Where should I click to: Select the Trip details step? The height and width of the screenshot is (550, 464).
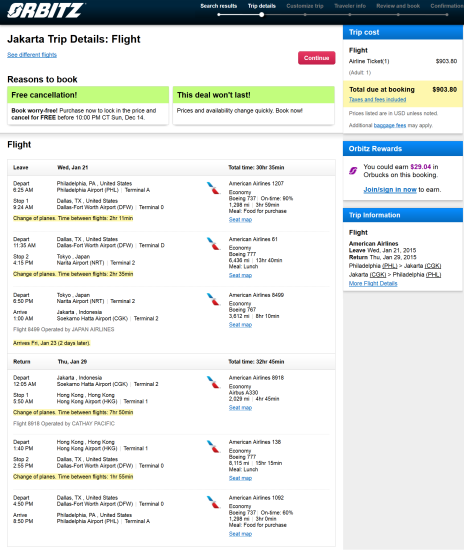click(x=262, y=6)
